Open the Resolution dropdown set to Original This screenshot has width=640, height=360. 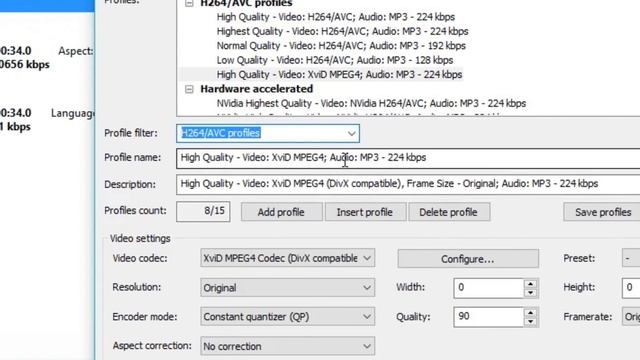tap(287, 288)
